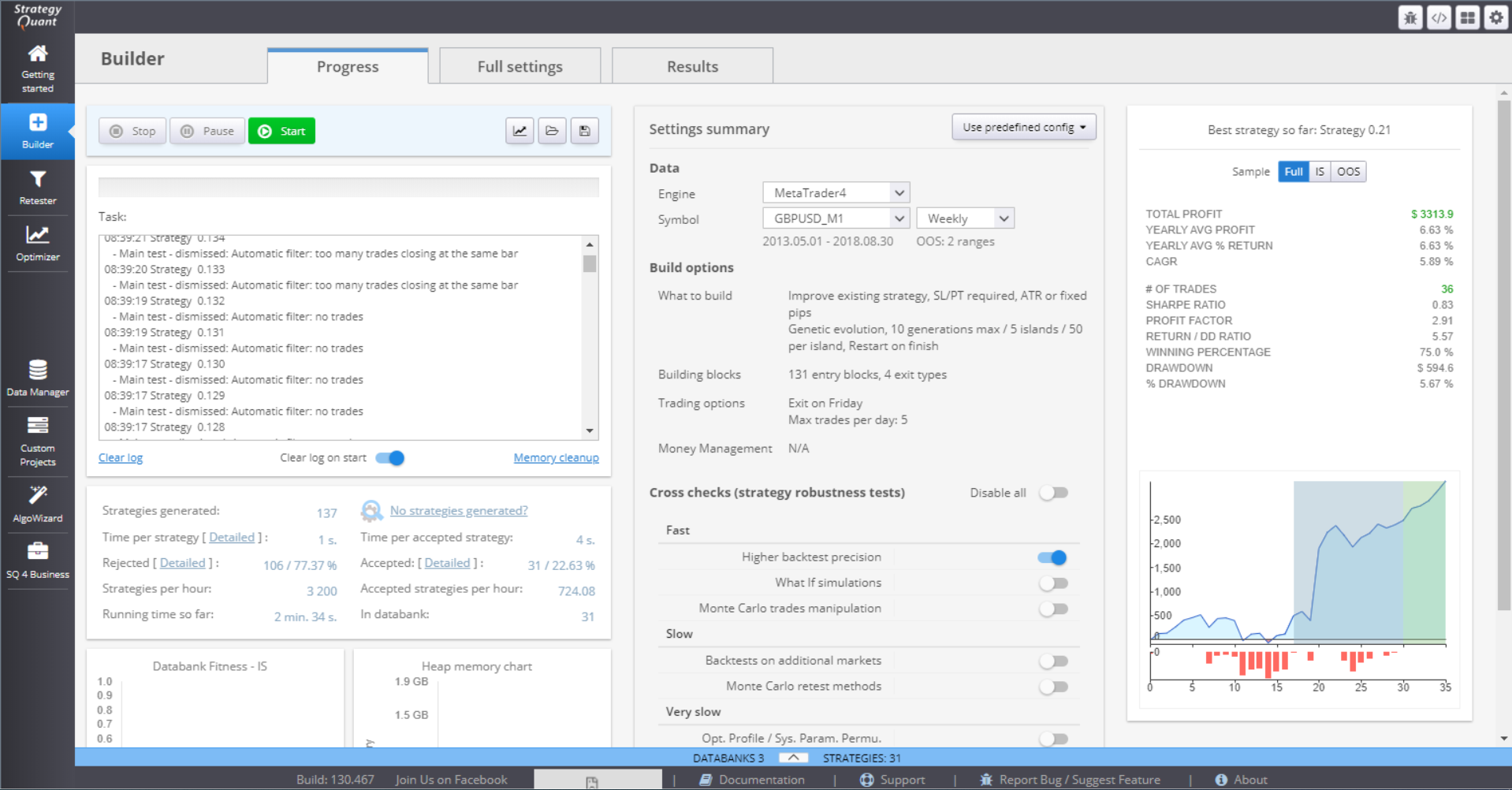Enable Opt. Profile / Sys. Param. Permu. toggle
Image resolution: width=1512 pixels, height=790 pixels.
1053,739
